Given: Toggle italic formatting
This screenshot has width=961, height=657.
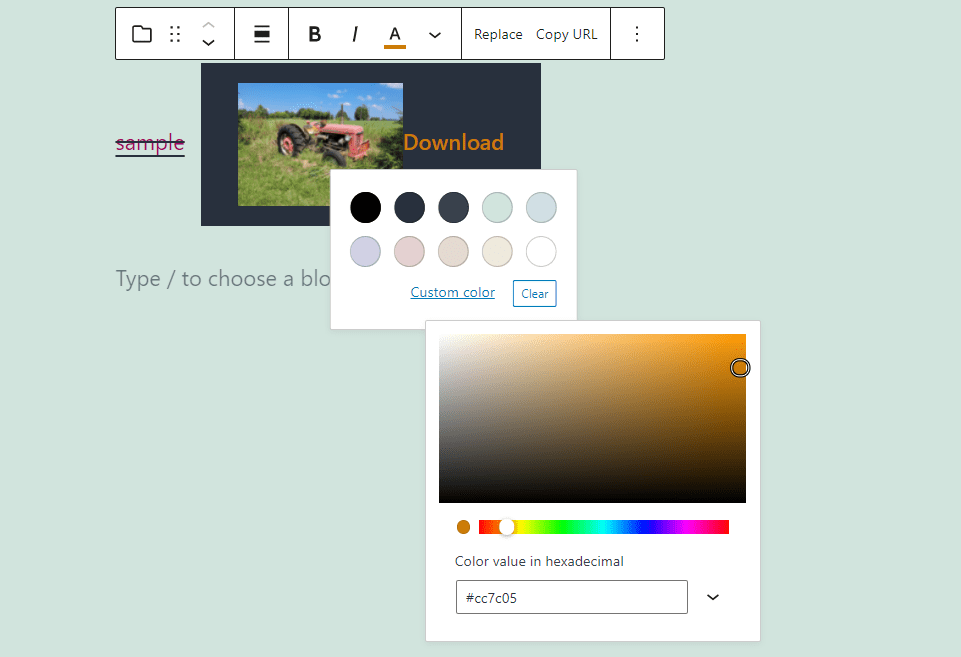Looking at the screenshot, I should tap(355, 33).
